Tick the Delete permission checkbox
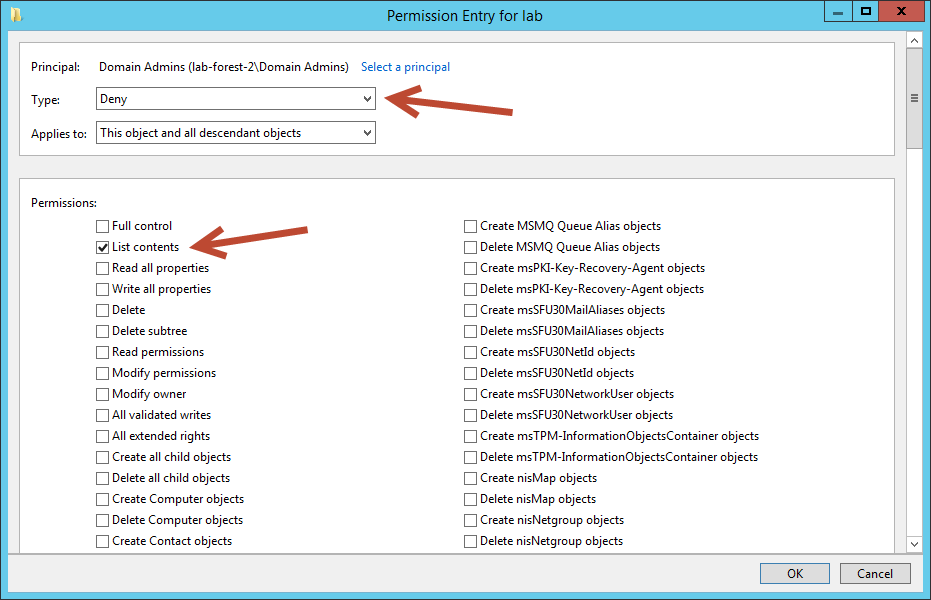The height and width of the screenshot is (600, 931). 103,310
